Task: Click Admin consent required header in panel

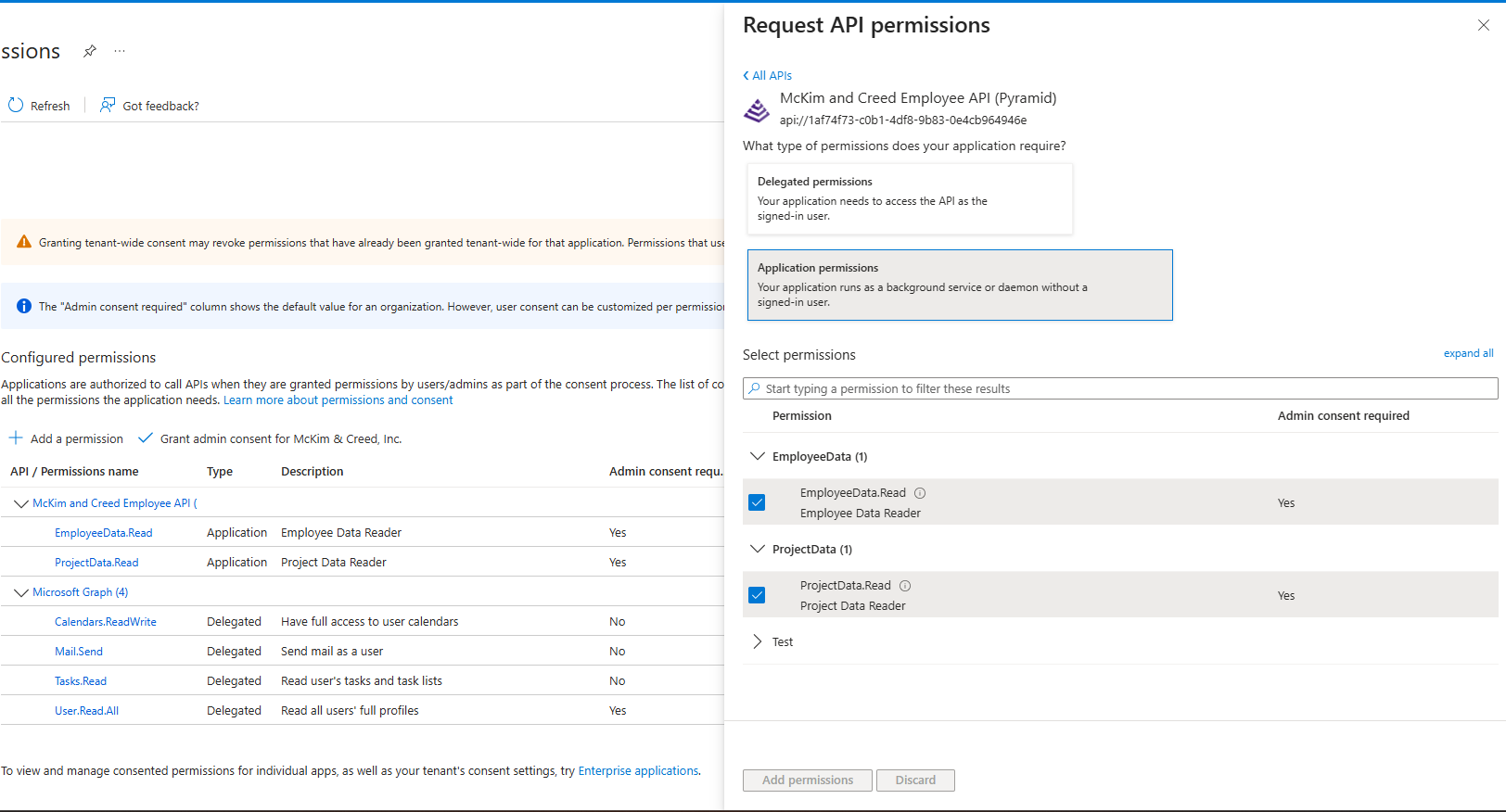Action: pyautogui.click(x=1344, y=416)
